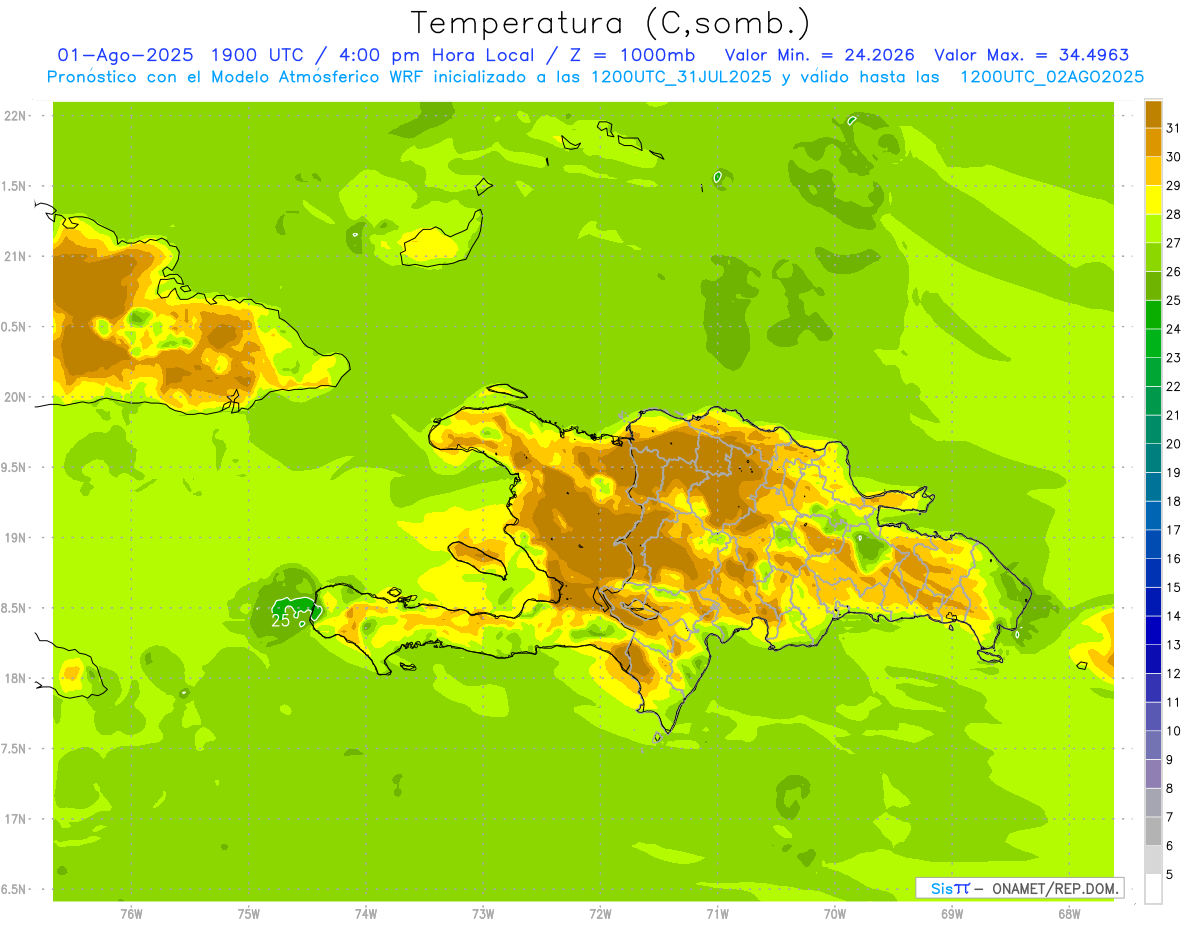Click the '21N' latitude axis label
The width and height of the screenshot is (1200, 927).
coord(14,257)
